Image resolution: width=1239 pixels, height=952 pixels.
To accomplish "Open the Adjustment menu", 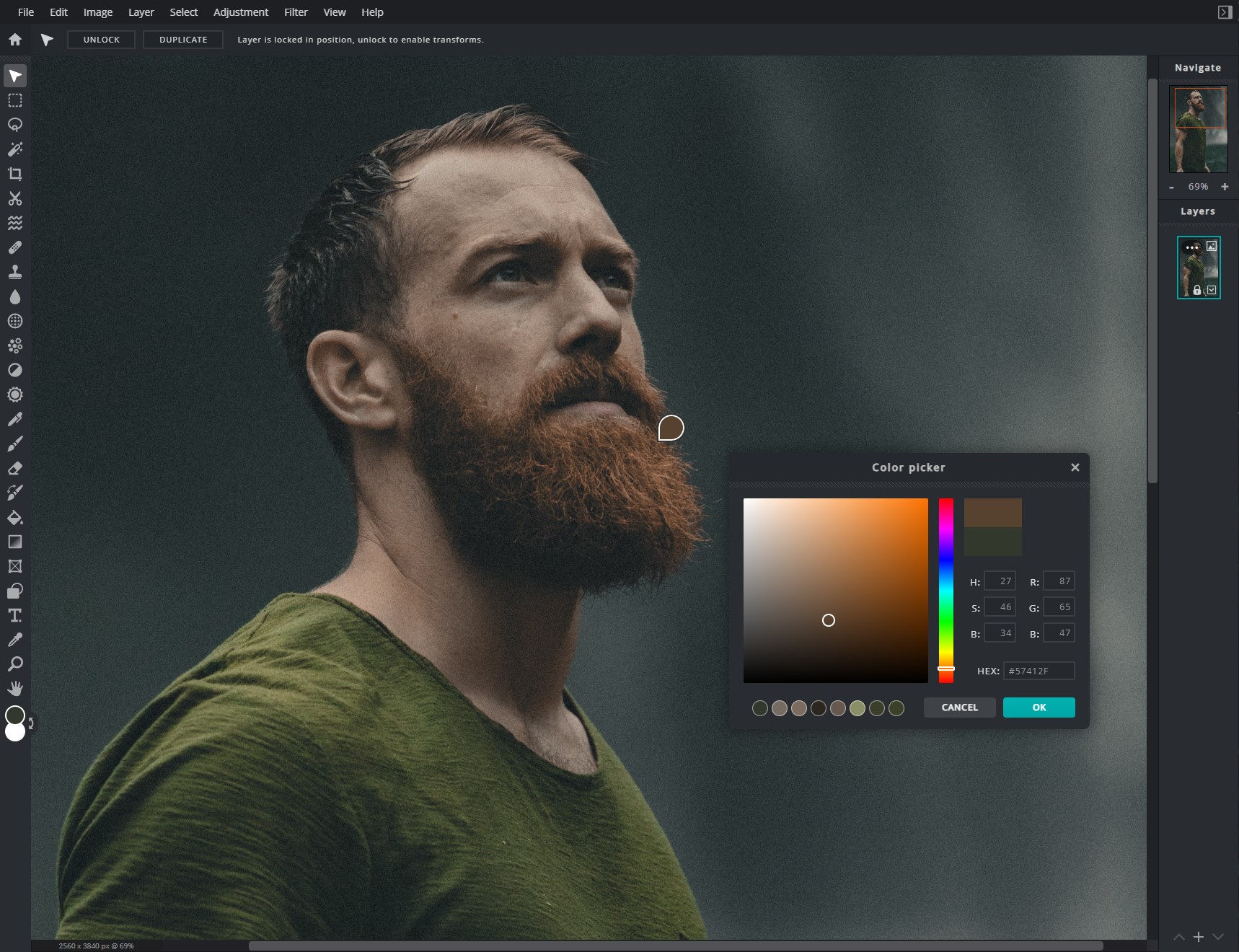I will coord(241,12).
